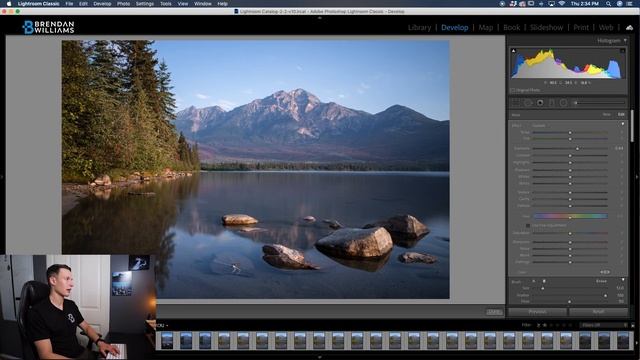The image size is (640, 360).
Task: Switch to the Map module
Action: (x=485, y=27)
